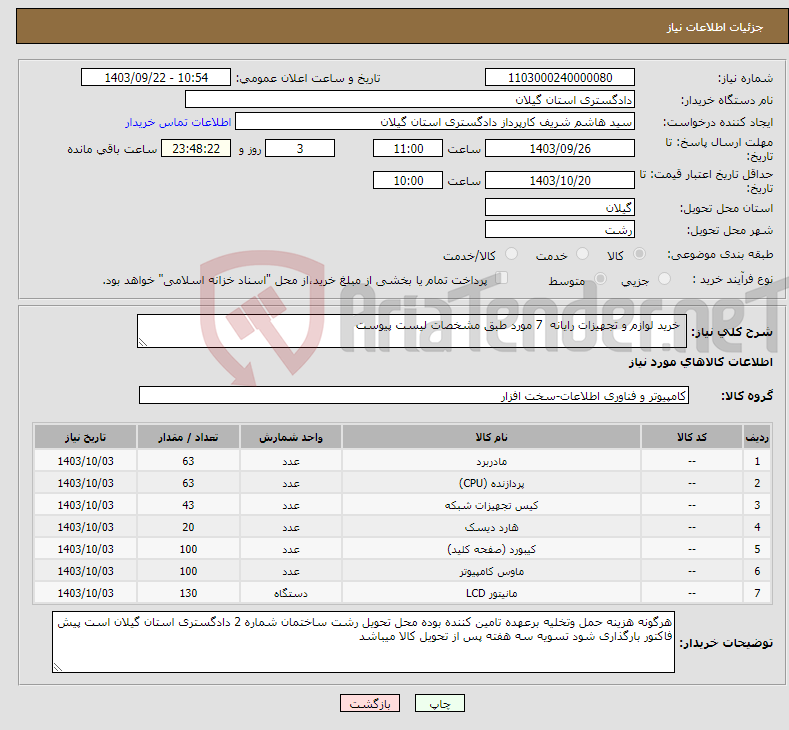
Task: Click the تعداد / مقدار column header
Action: click(x=188, y=437)
